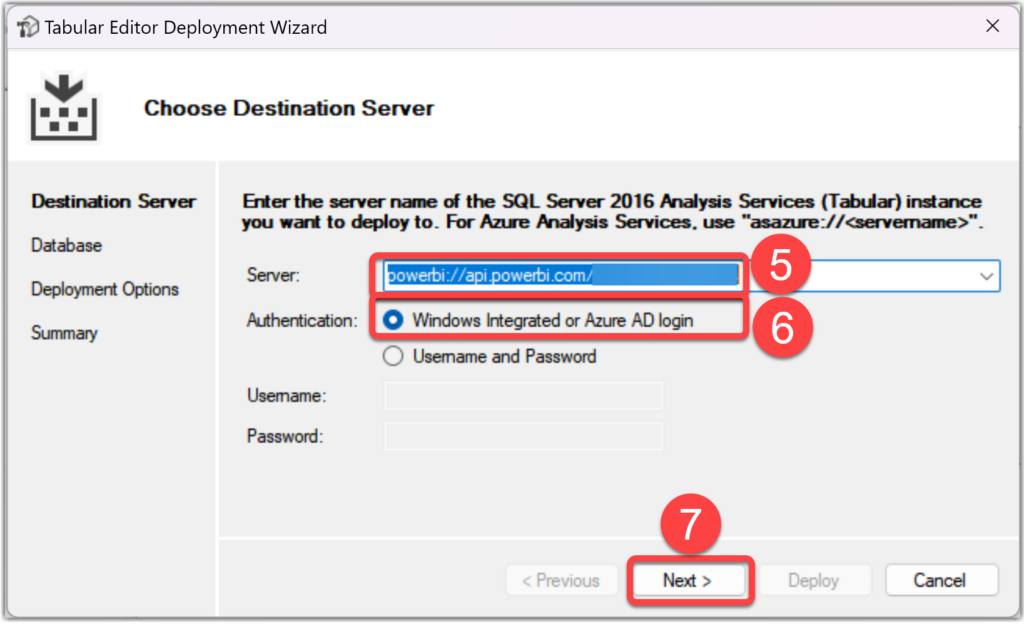Close the Deployment Wizard window
Screen dimensions: 1024x626
pos(993,26)
